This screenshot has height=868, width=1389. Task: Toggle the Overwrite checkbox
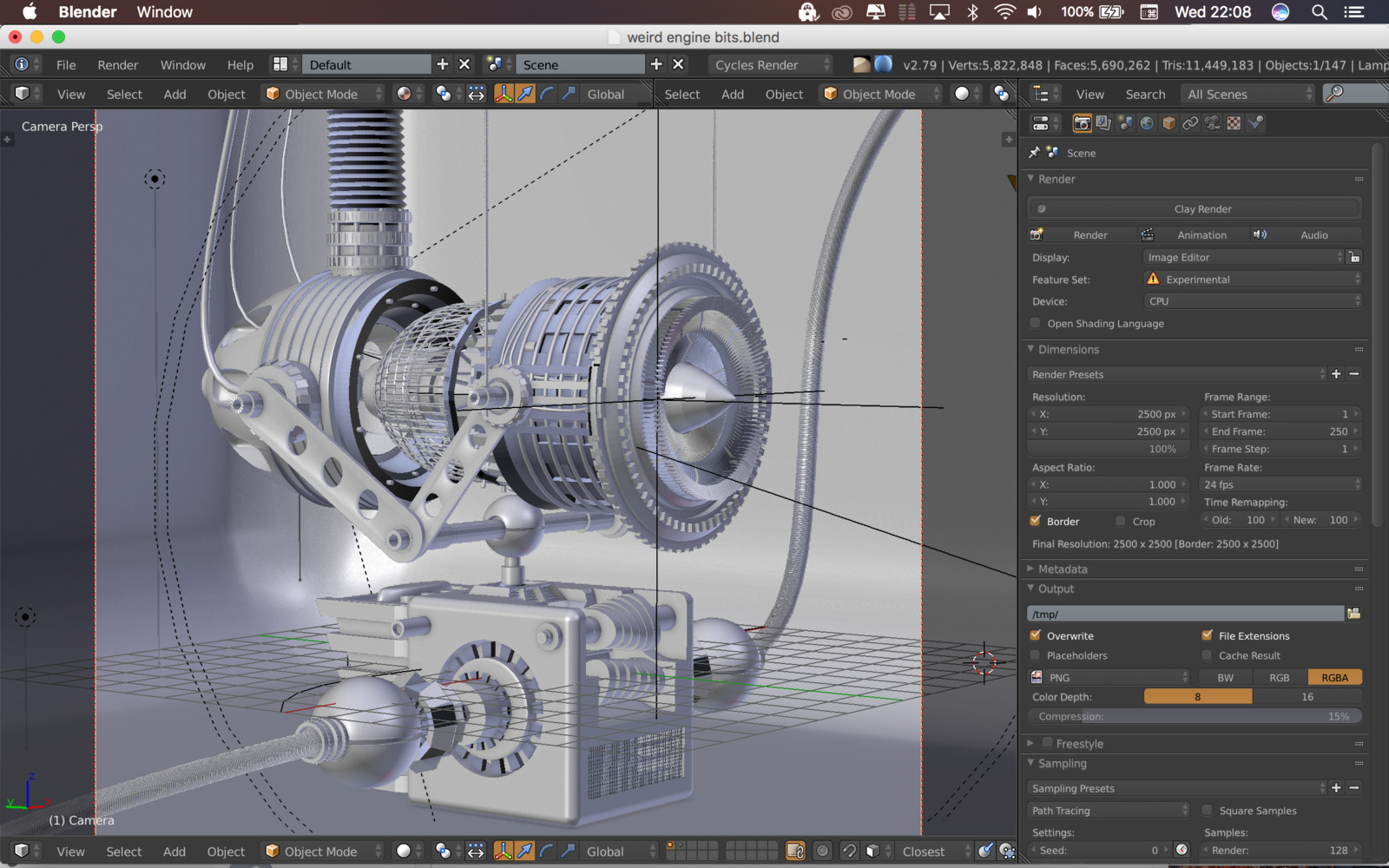[1035, 635]
